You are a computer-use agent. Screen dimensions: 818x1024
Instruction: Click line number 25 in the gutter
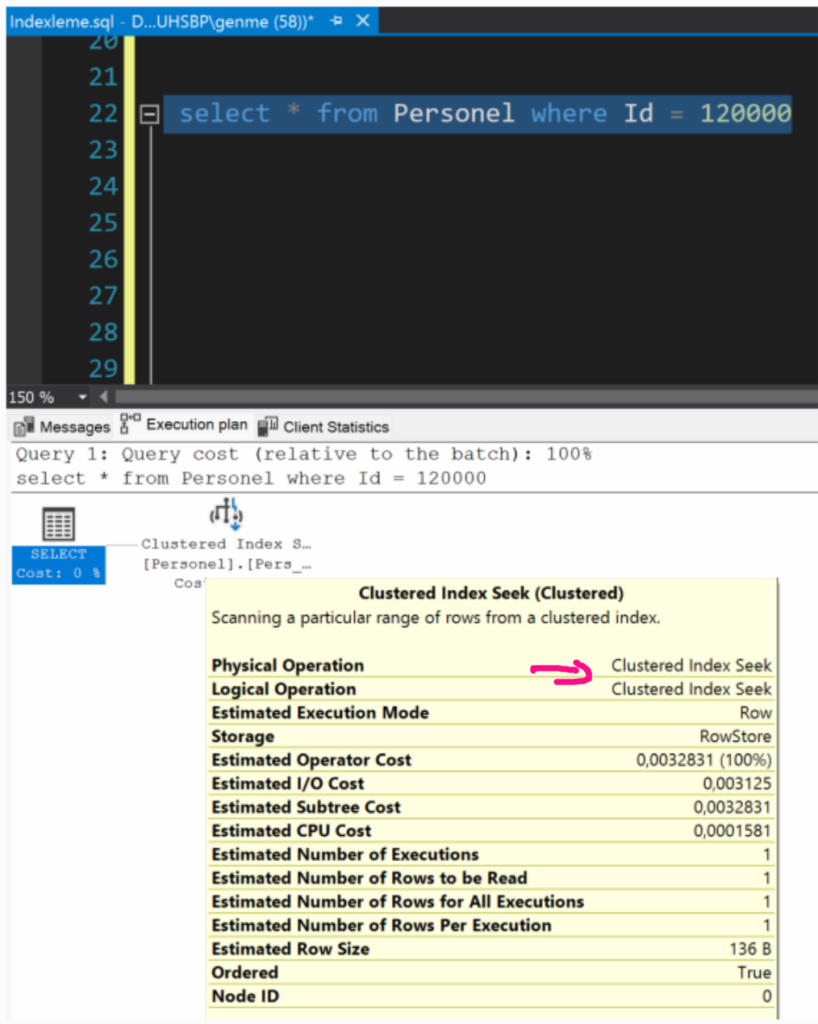[102, 223]
